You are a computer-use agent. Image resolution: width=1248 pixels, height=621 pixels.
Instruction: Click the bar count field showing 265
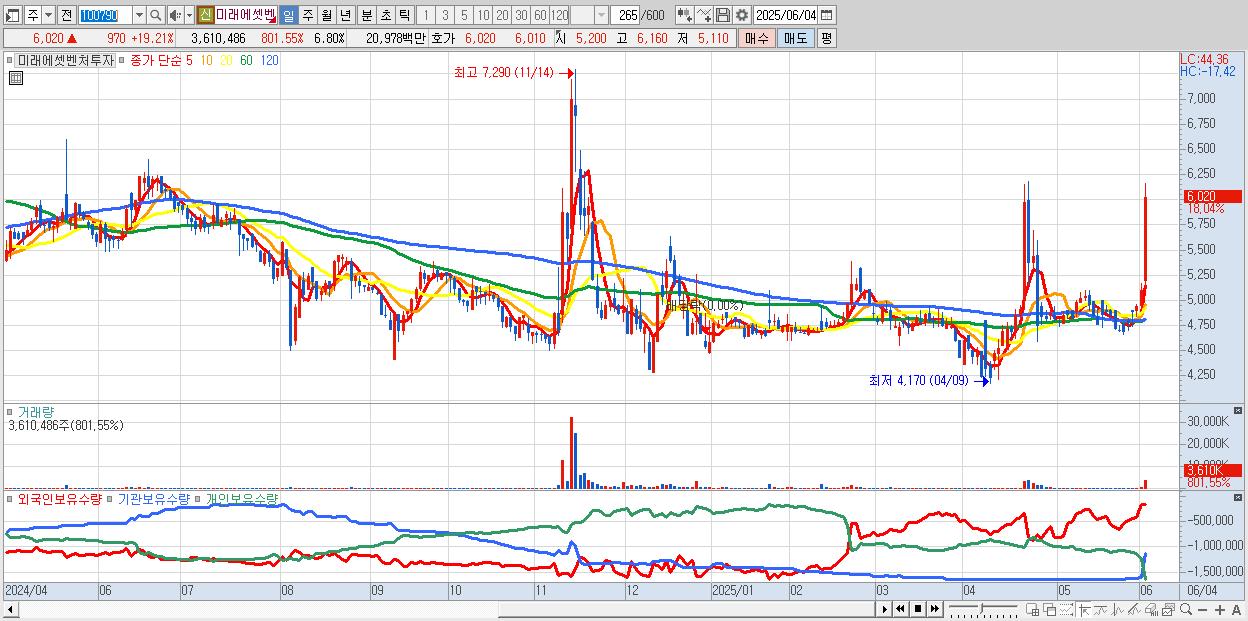coord(625,15)
